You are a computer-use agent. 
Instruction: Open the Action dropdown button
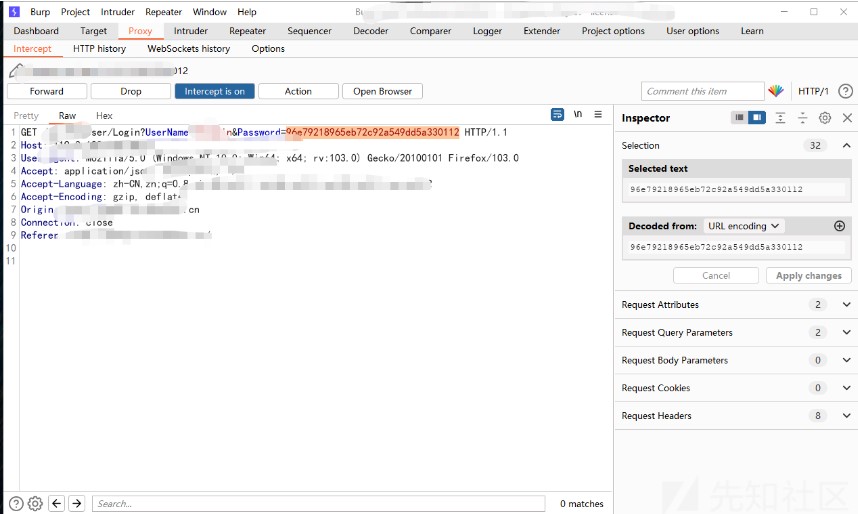298,91
